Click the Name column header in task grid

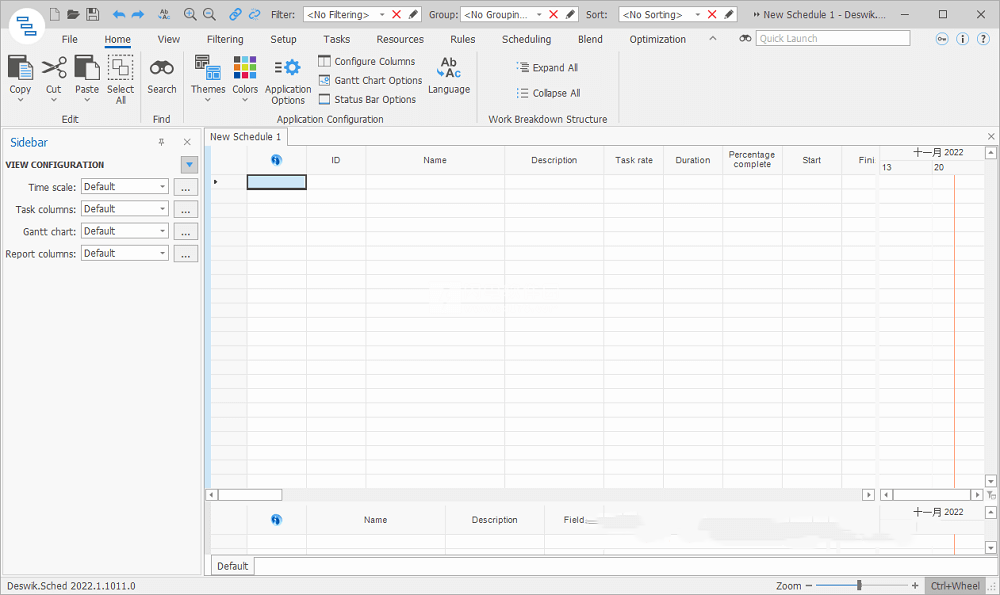click(x=435, y=160)
